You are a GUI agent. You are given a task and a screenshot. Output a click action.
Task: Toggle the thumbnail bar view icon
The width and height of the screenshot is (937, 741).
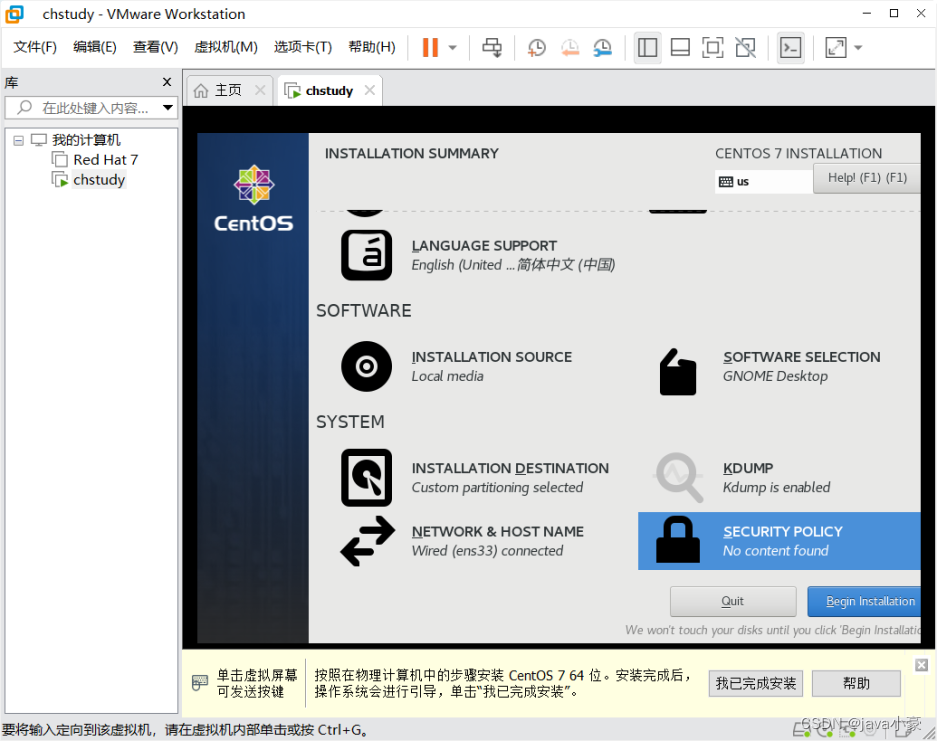pos(680,48)
